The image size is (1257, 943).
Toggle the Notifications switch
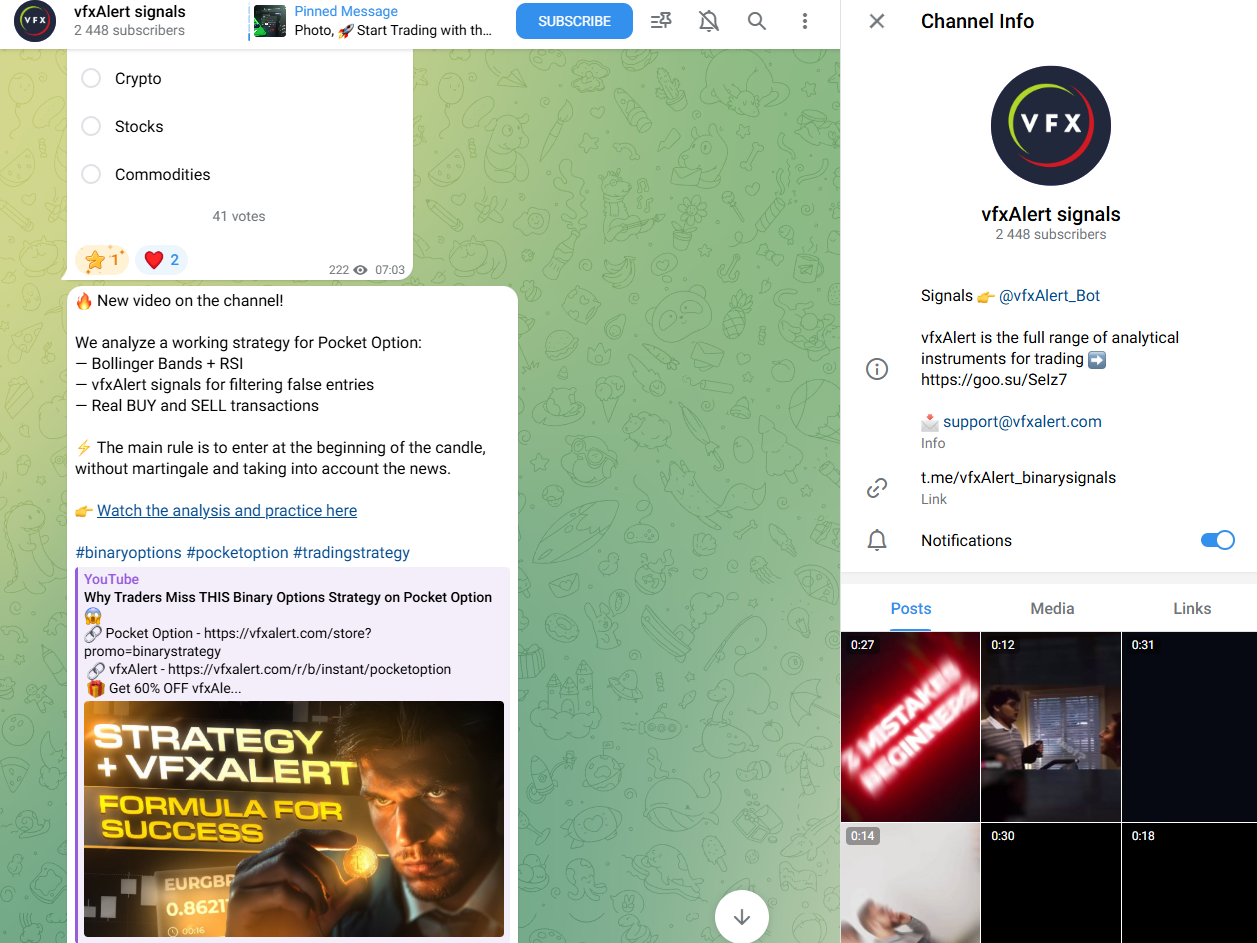click(x=1217, y=540)
